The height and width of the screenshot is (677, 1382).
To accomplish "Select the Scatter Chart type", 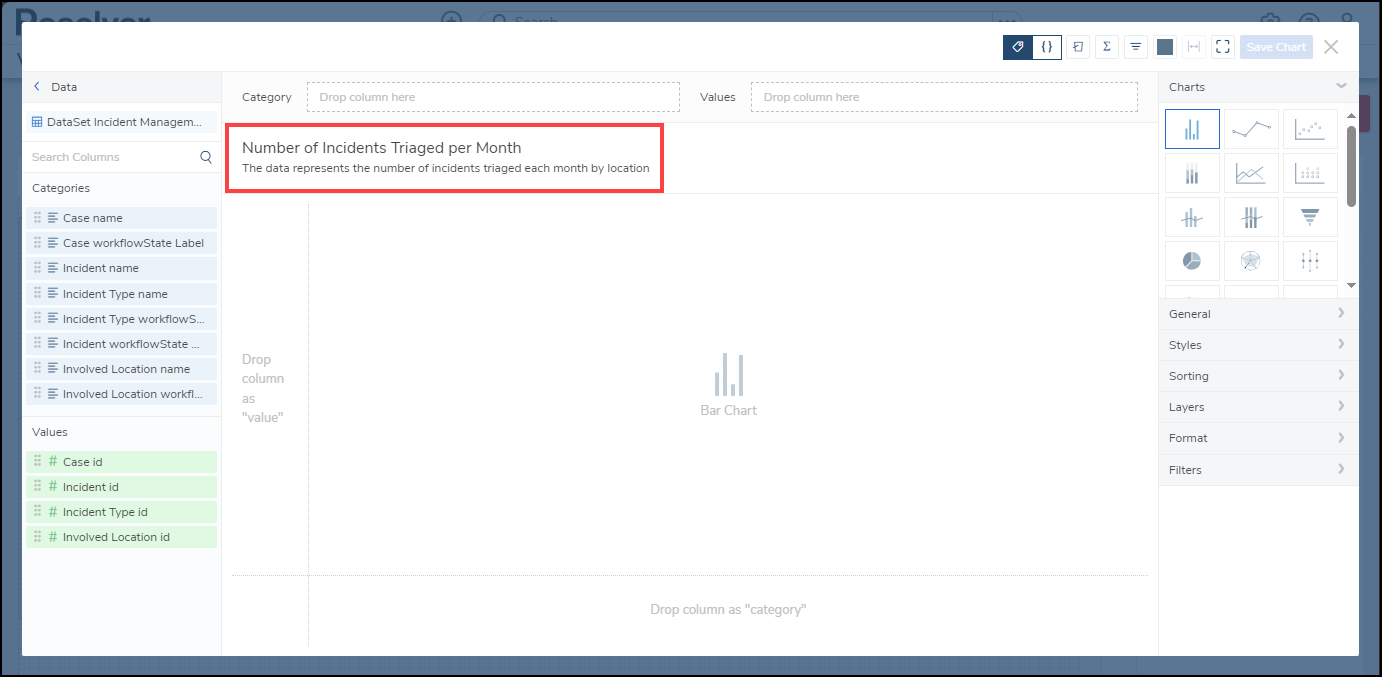I will 1310,129.
